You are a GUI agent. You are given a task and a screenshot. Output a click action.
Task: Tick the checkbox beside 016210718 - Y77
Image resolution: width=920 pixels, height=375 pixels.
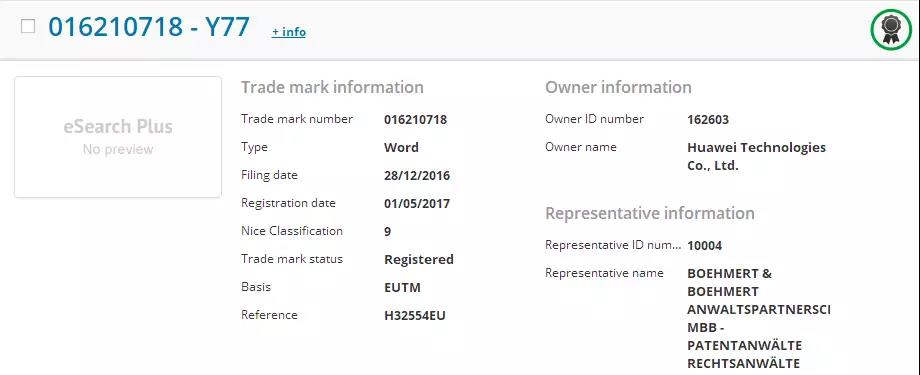pyautogui.click(x=28, y=26)
